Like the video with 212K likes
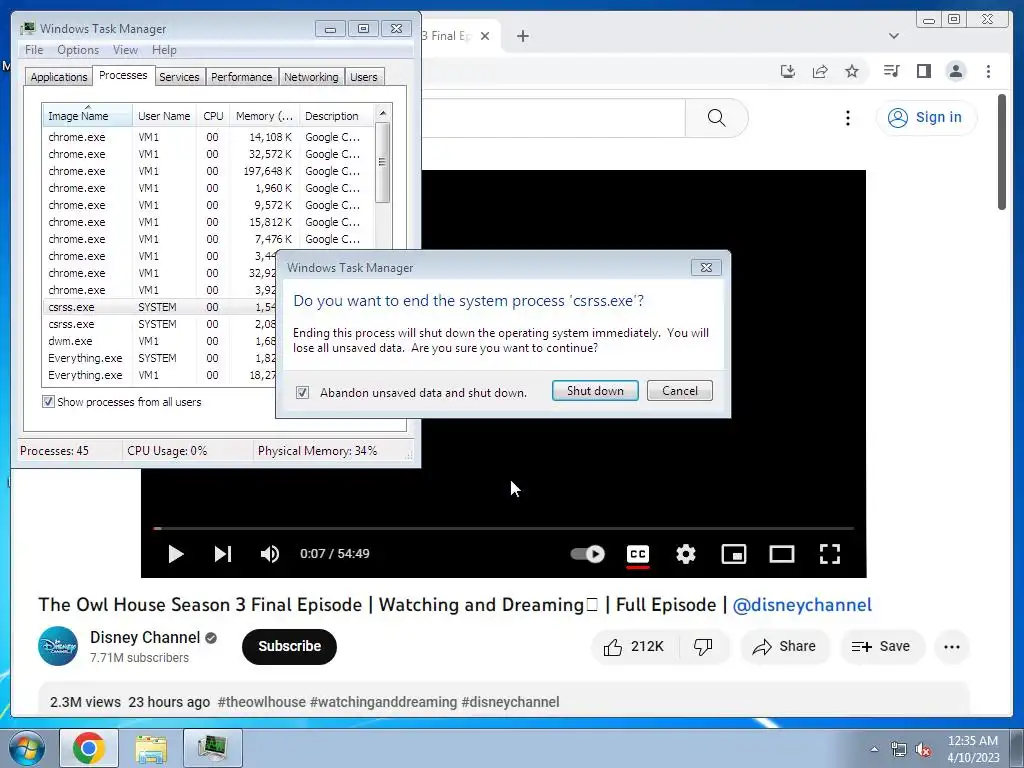This screenshot has height=768, width=1024. tap(635, 647)
